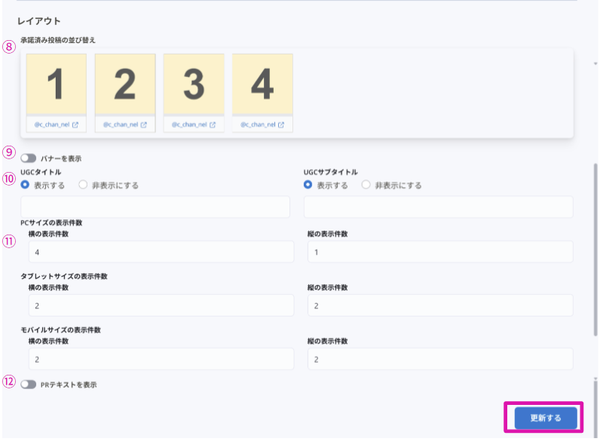Click the 承認済み投稿の並び替え label
Image resolution: width=600 pixels, height=441 pixels.
58,40
